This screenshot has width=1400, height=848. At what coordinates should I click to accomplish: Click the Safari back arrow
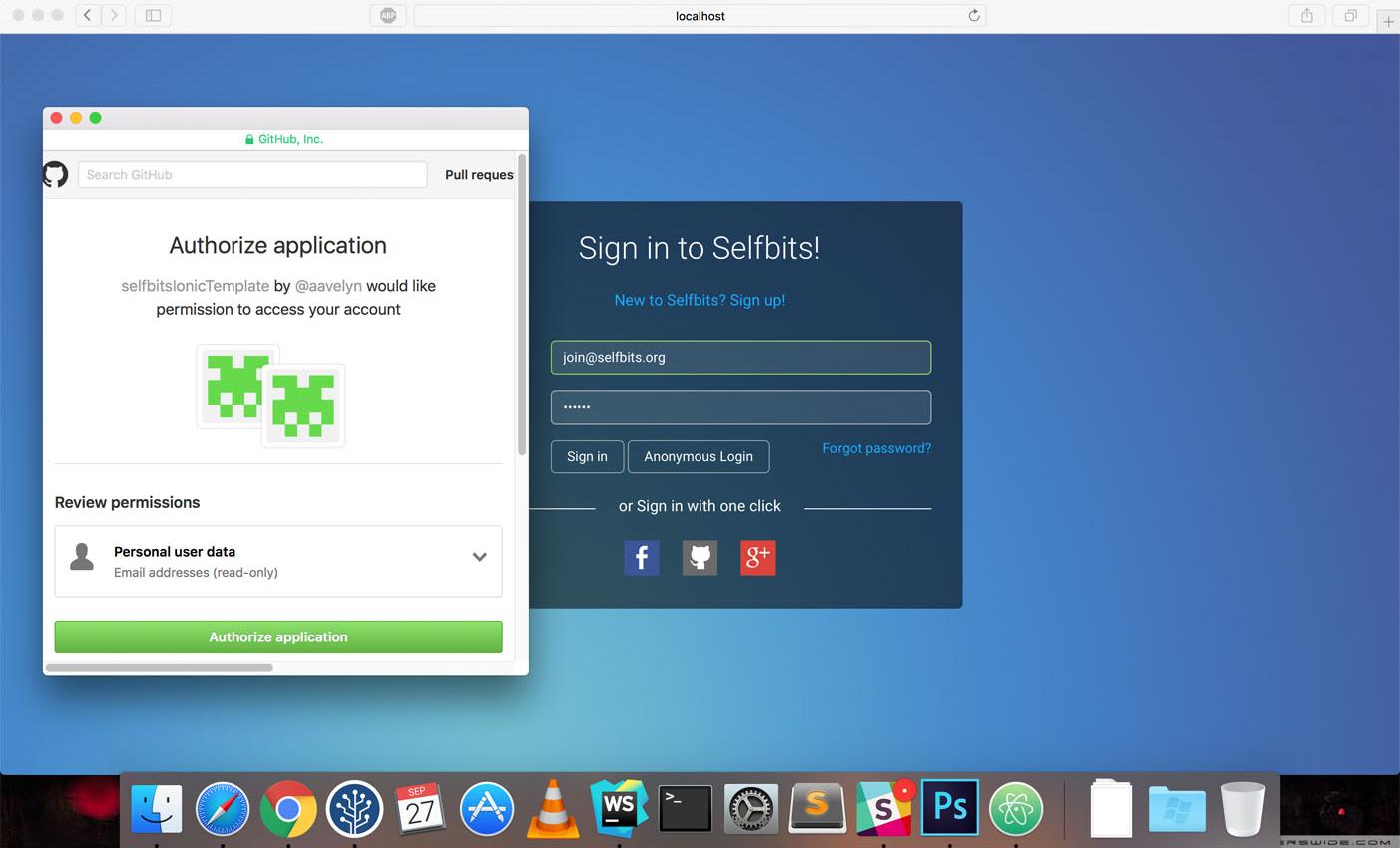pos(88,15)
